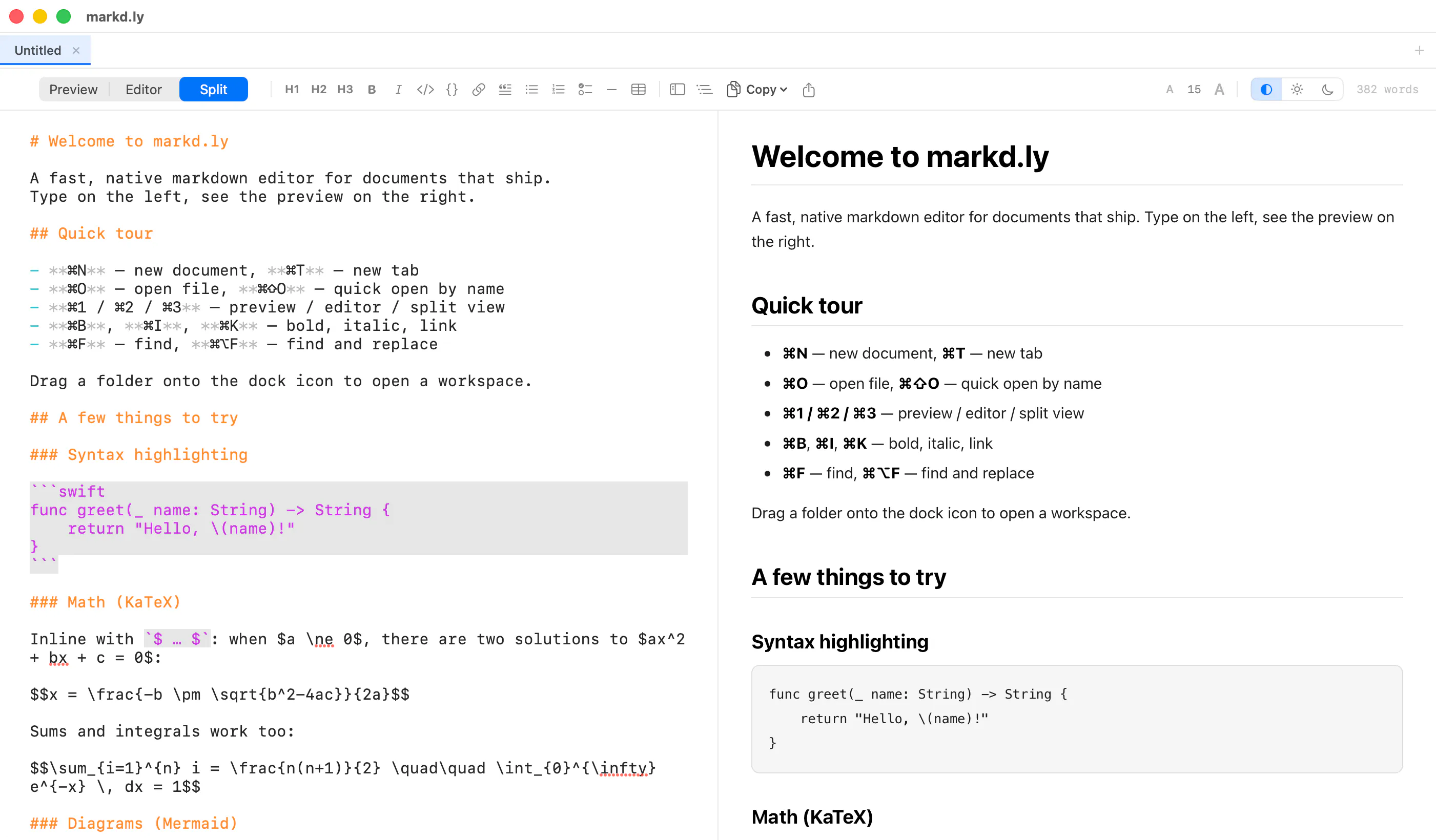The image size is (1436, 840).
Task: Open a new tab with the plus icon
Action: (x=1419, y=50)
